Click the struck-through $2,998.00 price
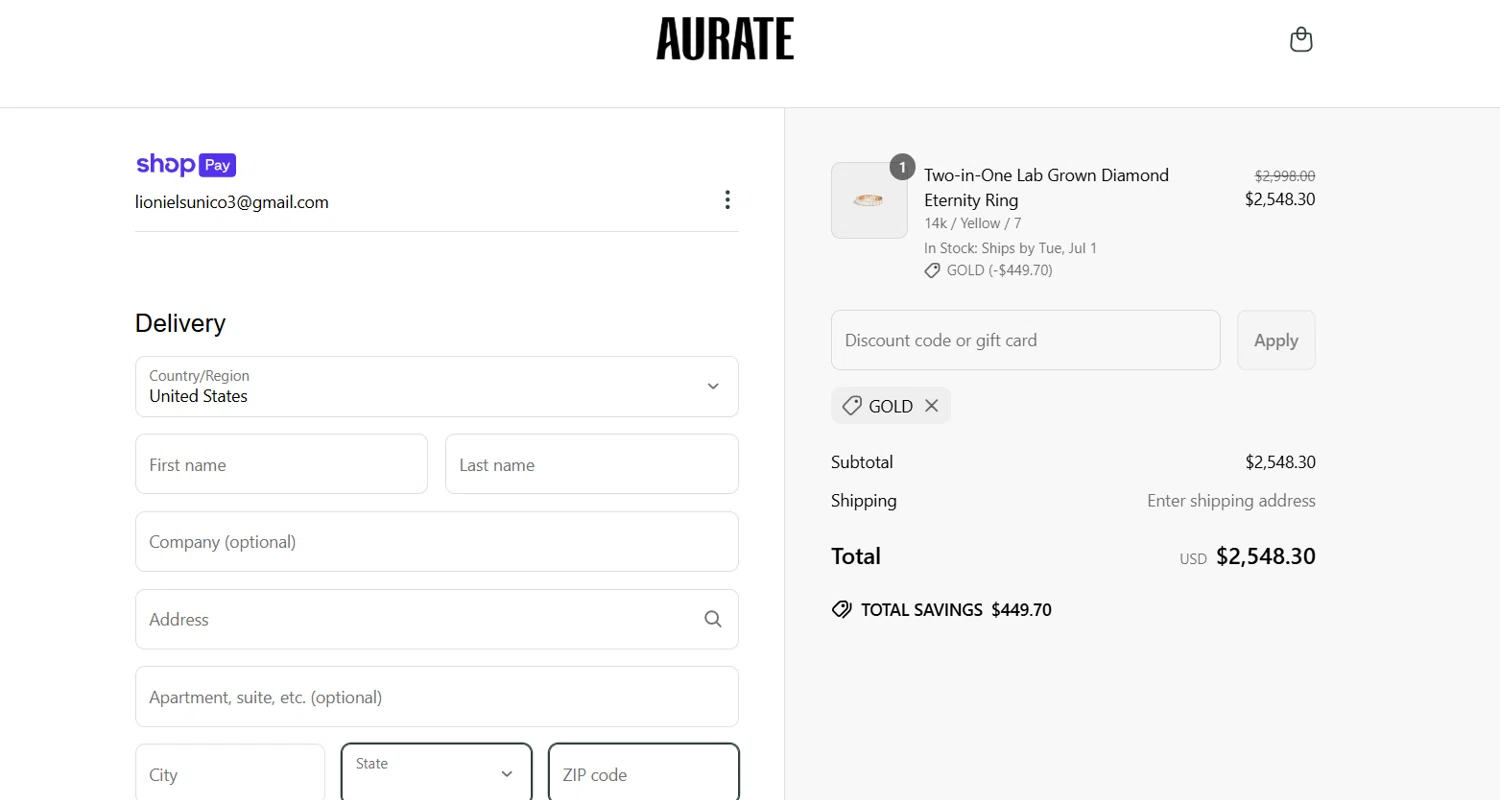Screen dimensions: 1500x800 tap(1285, 175)
